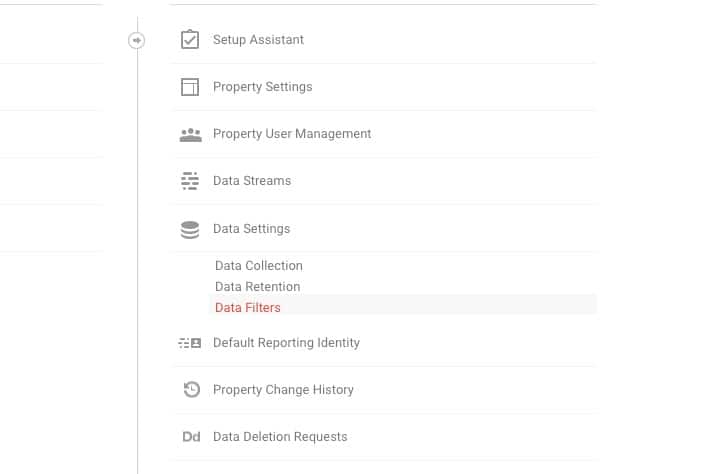Open Property Settings
The height and width of the screenshot is (474, 702).
pos(262,87)
